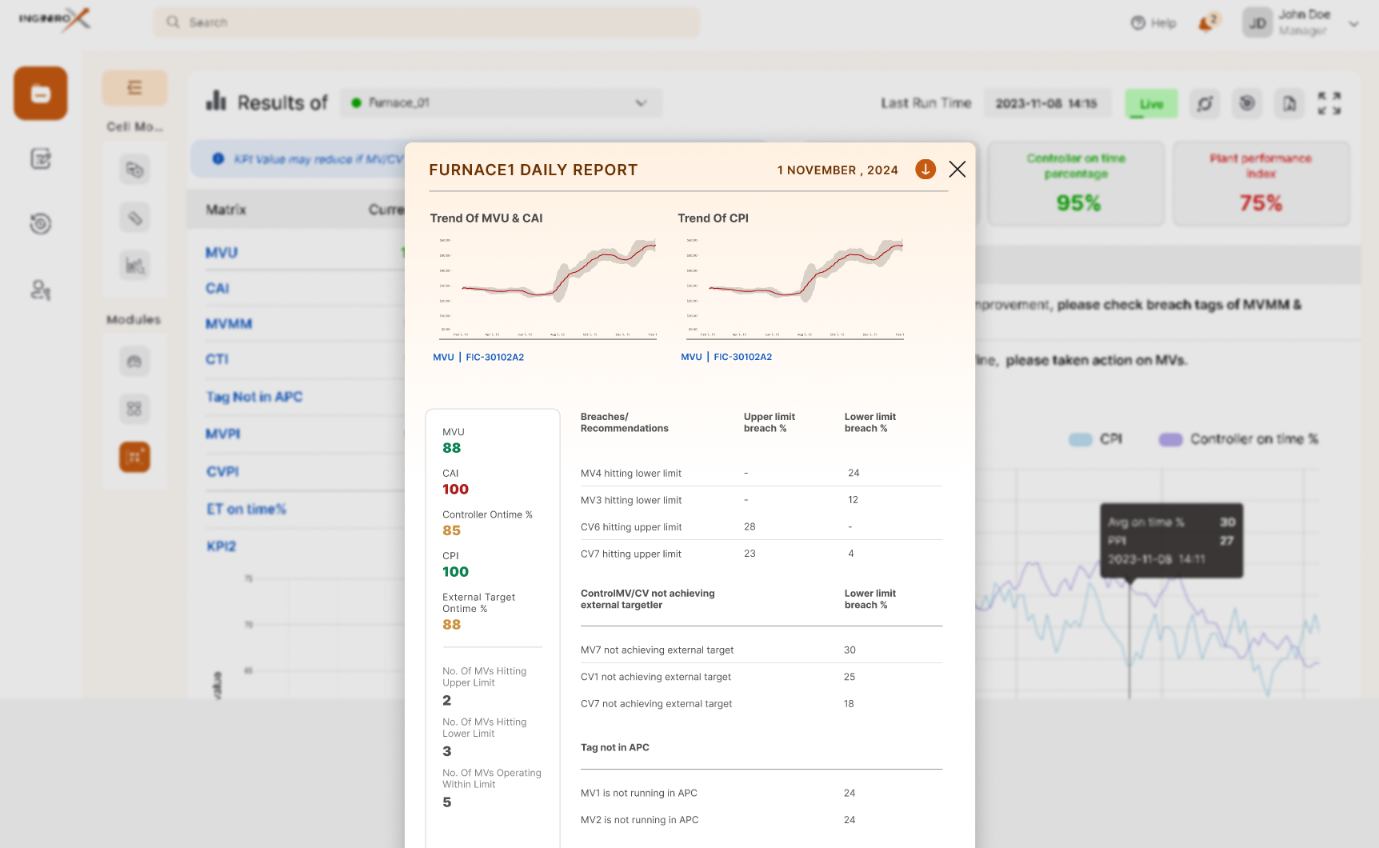Image resolution: width=1379 pixels, height=848 pixels.
Task: Click the fullscreen expand icon
Action: pyautogui.click(x=1329, y=103)
